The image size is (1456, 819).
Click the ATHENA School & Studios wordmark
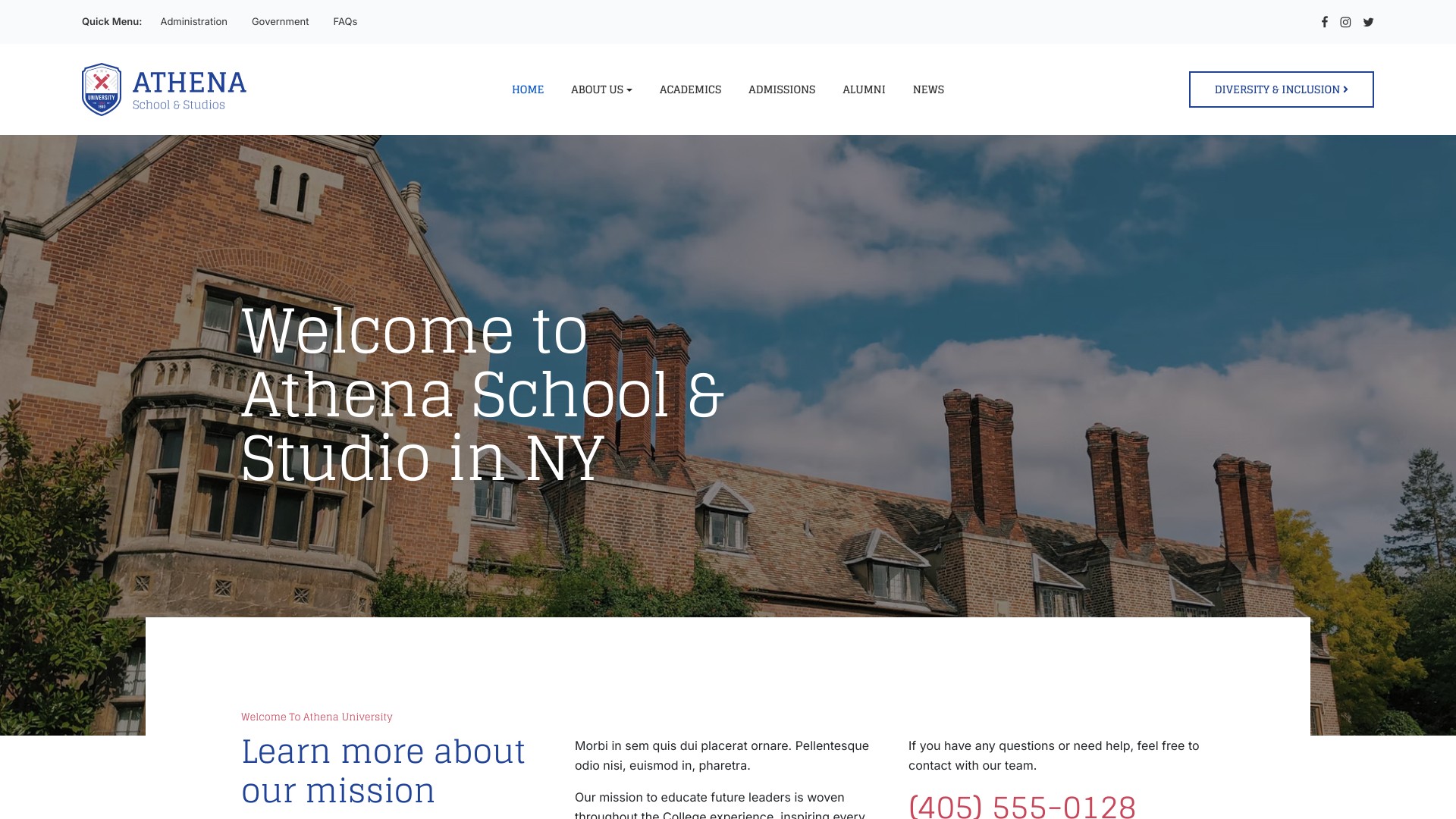(x=189, y=89)
